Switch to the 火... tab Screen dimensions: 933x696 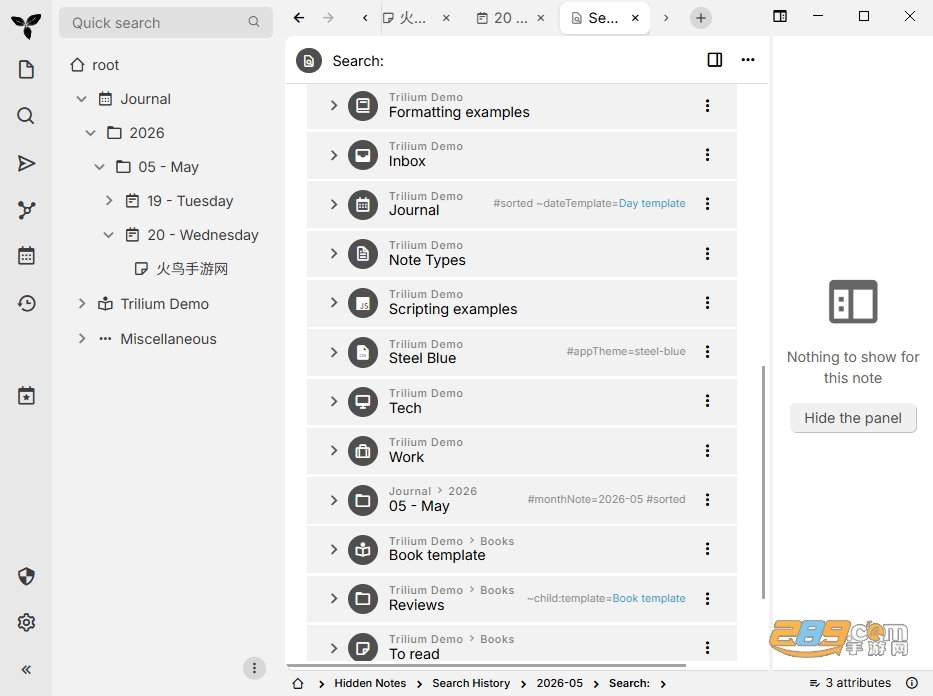pyautogui.click(x=406, y=18)
